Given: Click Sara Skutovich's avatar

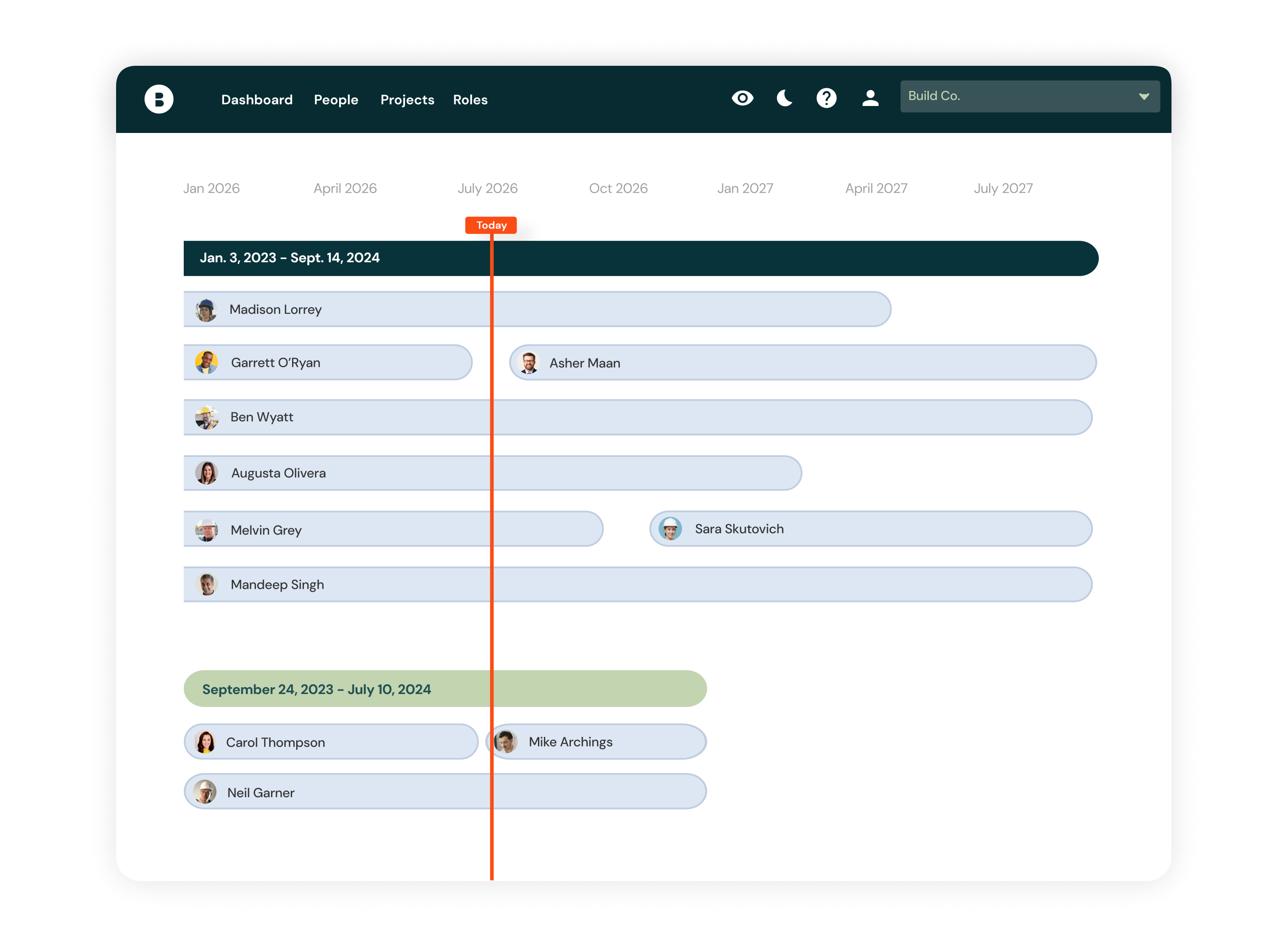Looking at the screenshot, I should point(670,529).
